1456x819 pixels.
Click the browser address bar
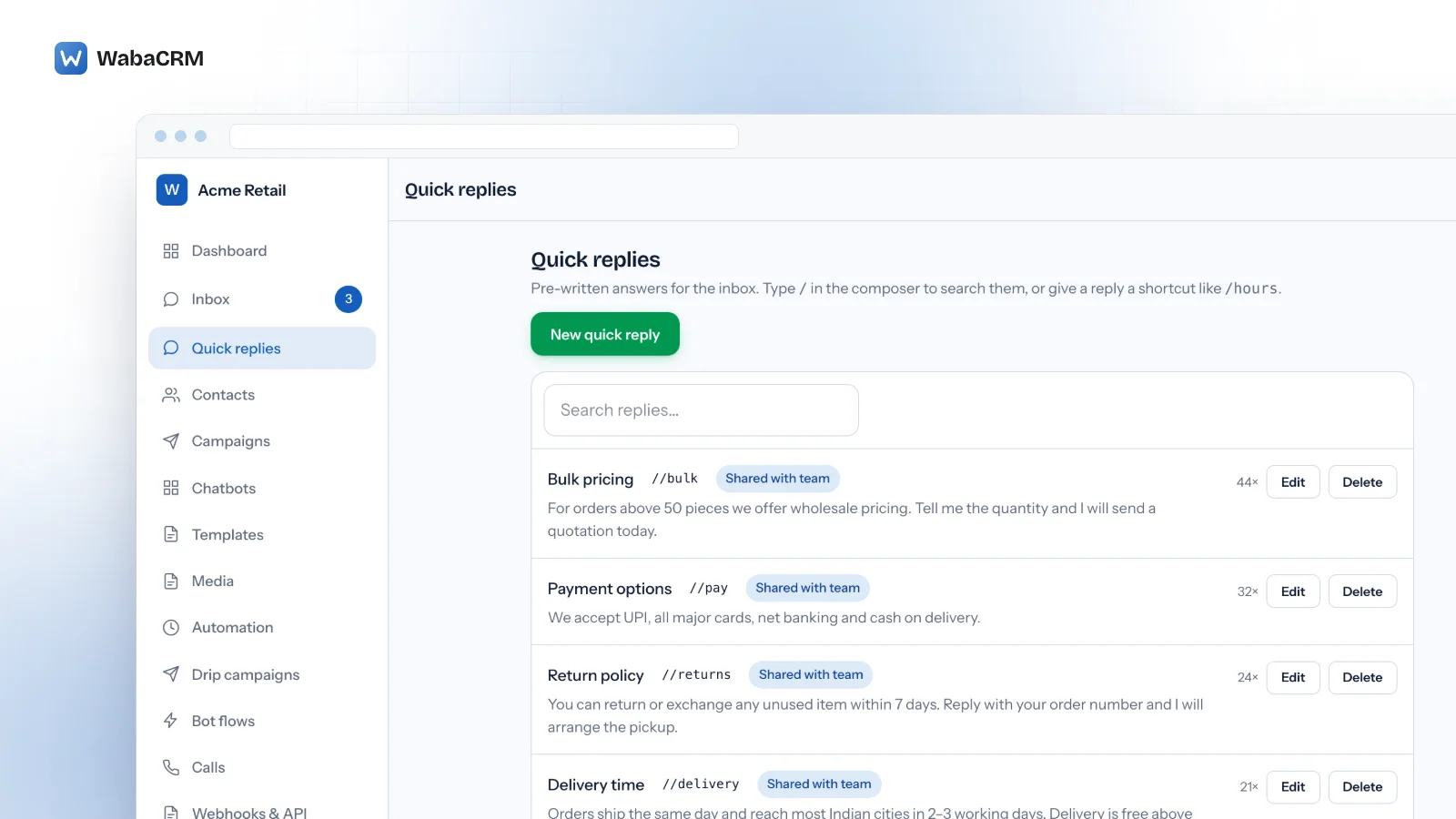[484, 136]
